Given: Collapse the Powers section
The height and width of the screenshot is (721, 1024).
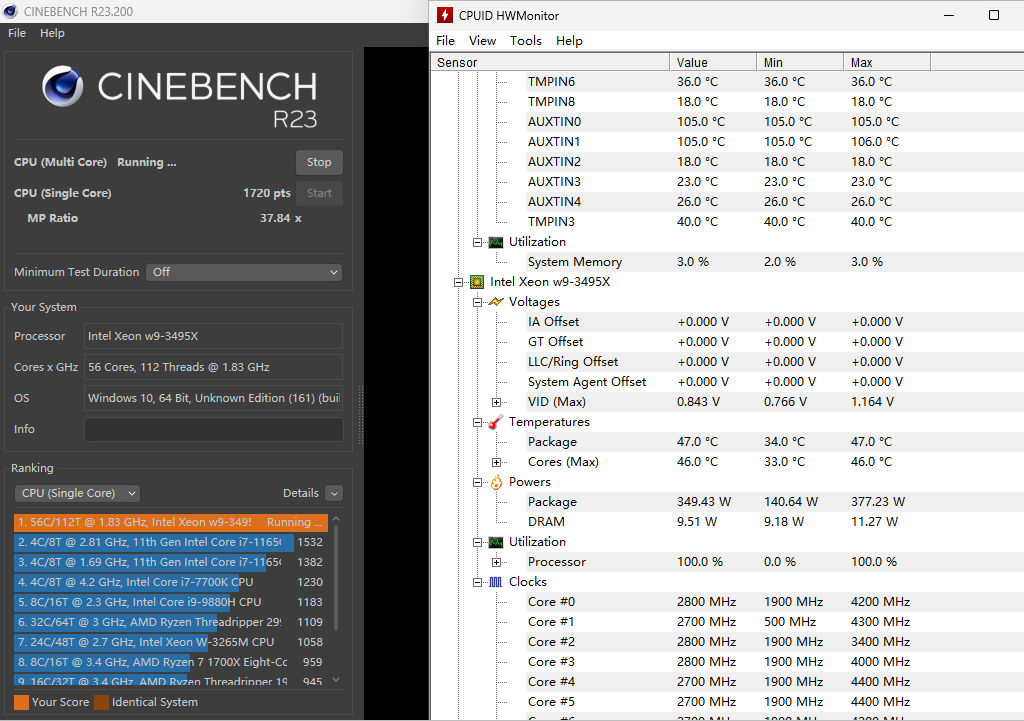Looking at the screenshot, I should pyautogui.click(x=477, y=483).
